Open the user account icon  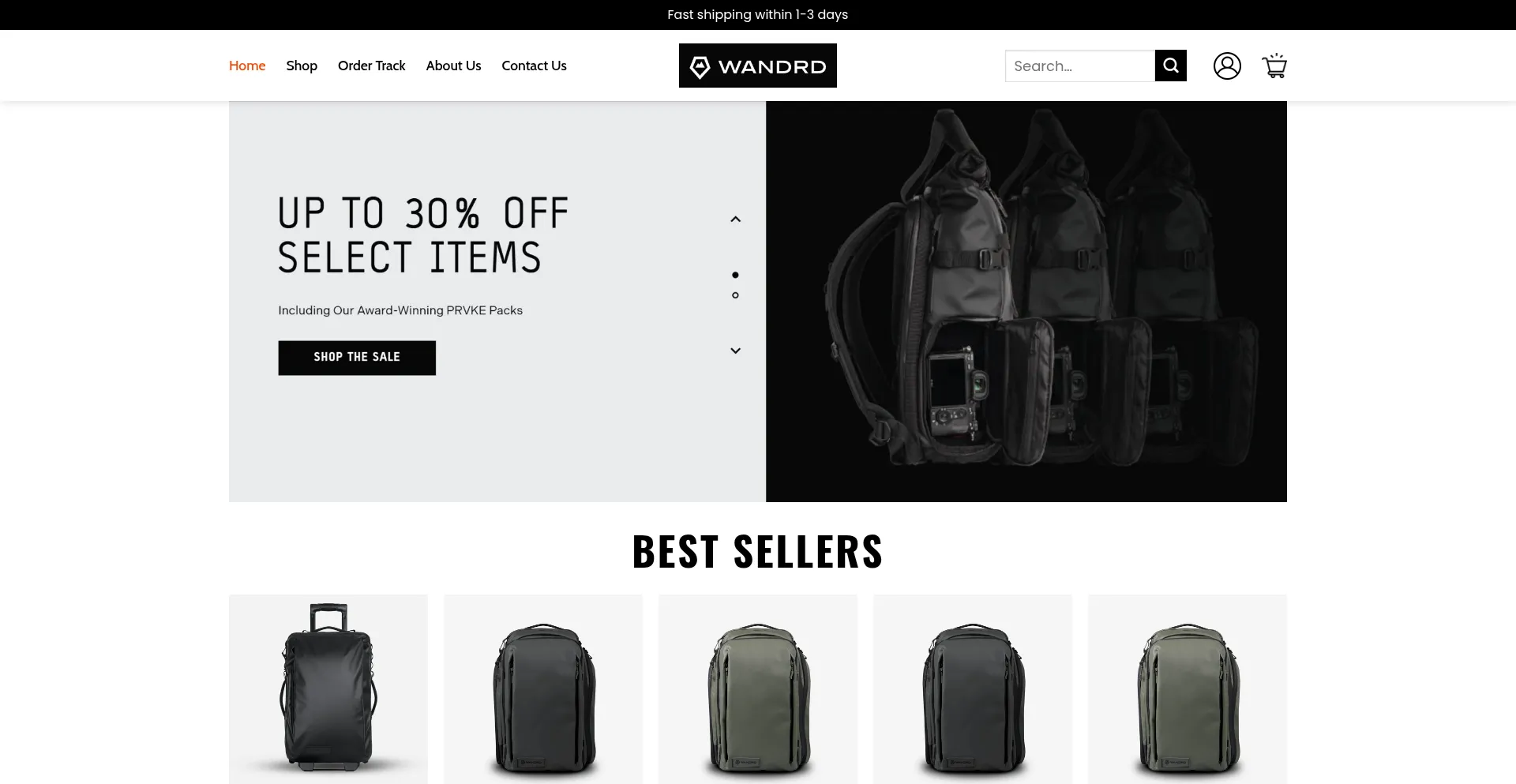coord(1227,66)
